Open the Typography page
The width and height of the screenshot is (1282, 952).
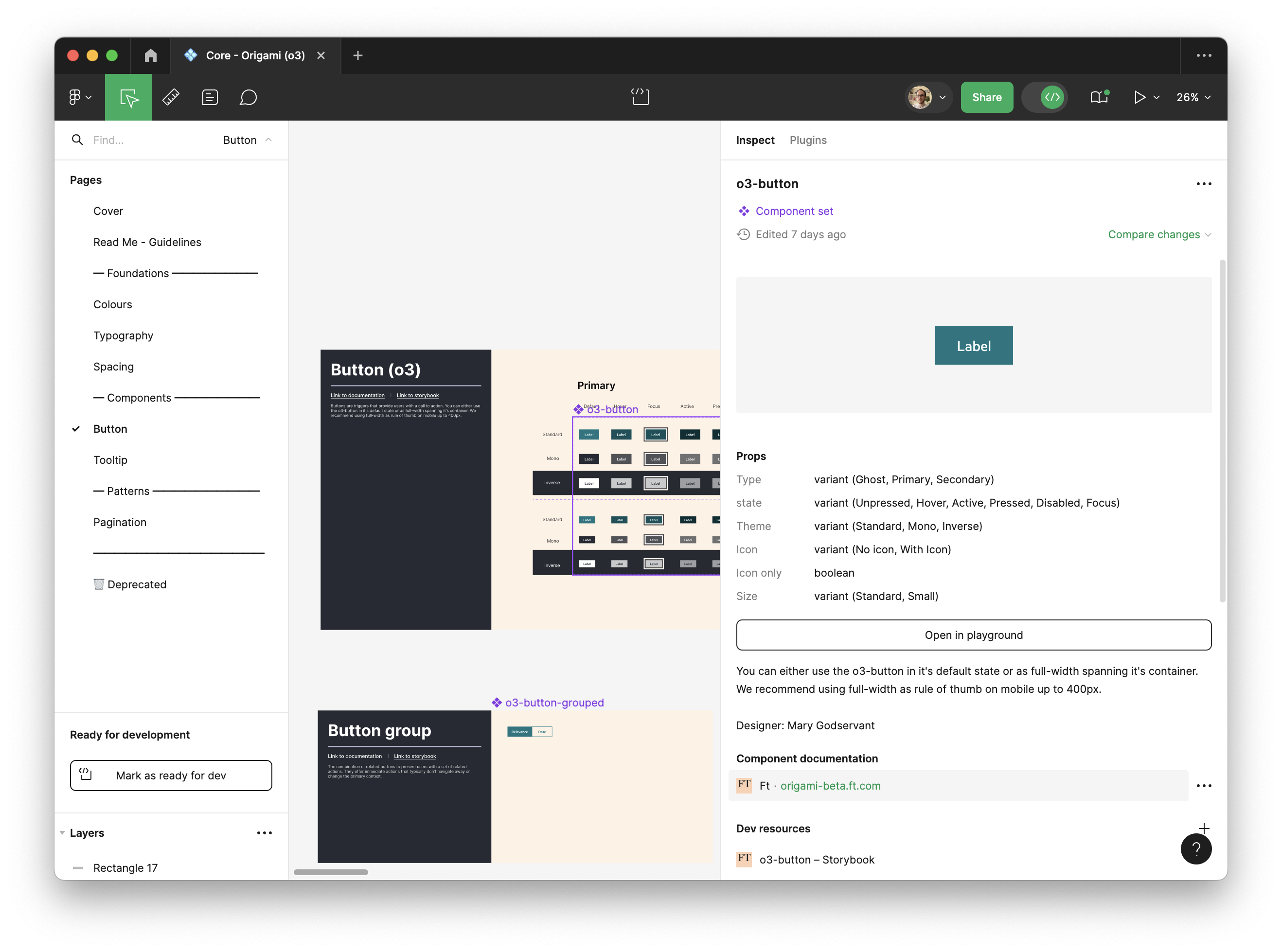point(124,335)
